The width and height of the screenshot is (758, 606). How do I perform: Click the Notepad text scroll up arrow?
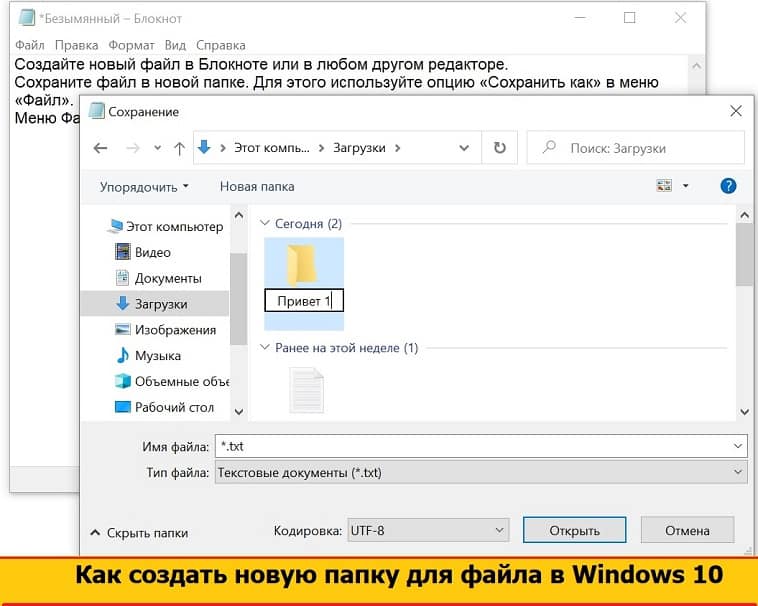tap(696, 66)
